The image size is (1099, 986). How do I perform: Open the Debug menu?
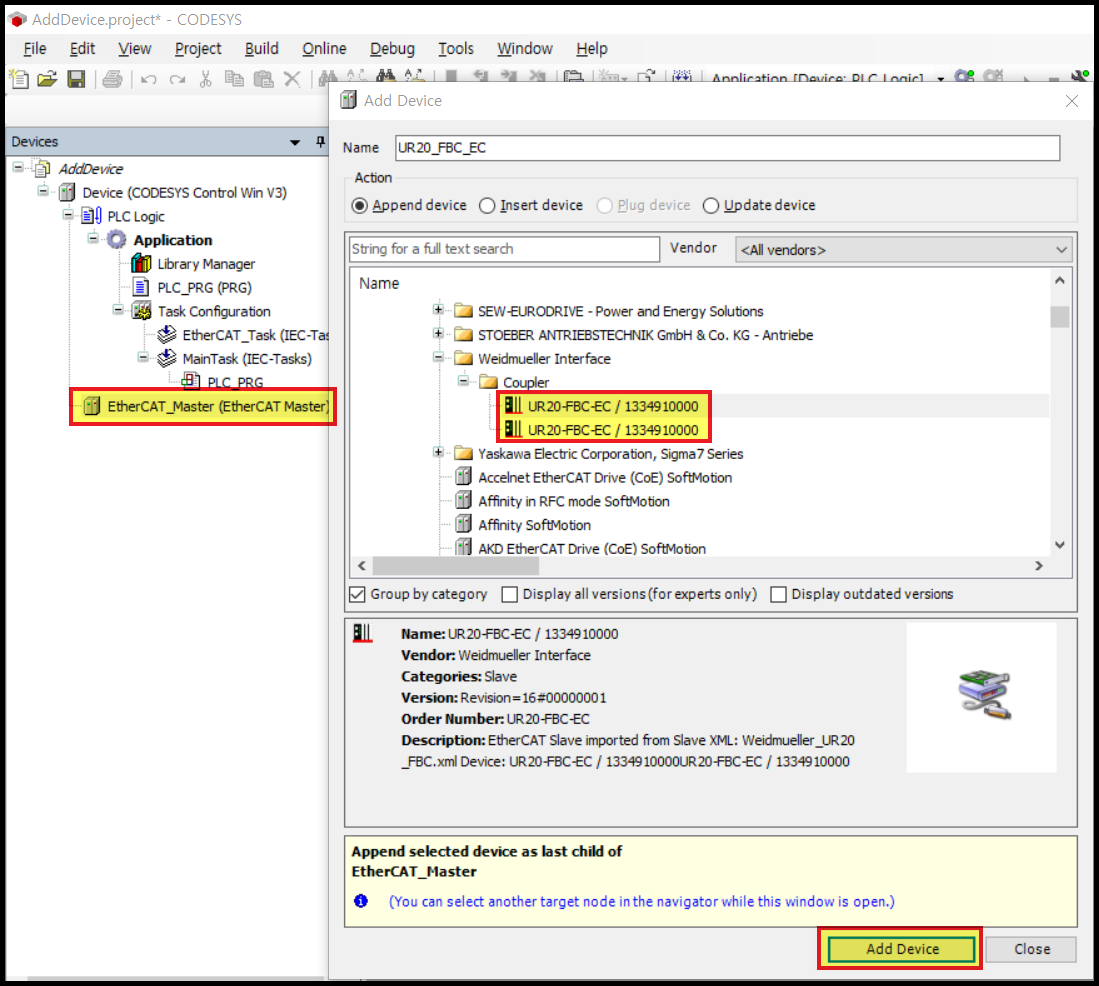pos(392,48)
